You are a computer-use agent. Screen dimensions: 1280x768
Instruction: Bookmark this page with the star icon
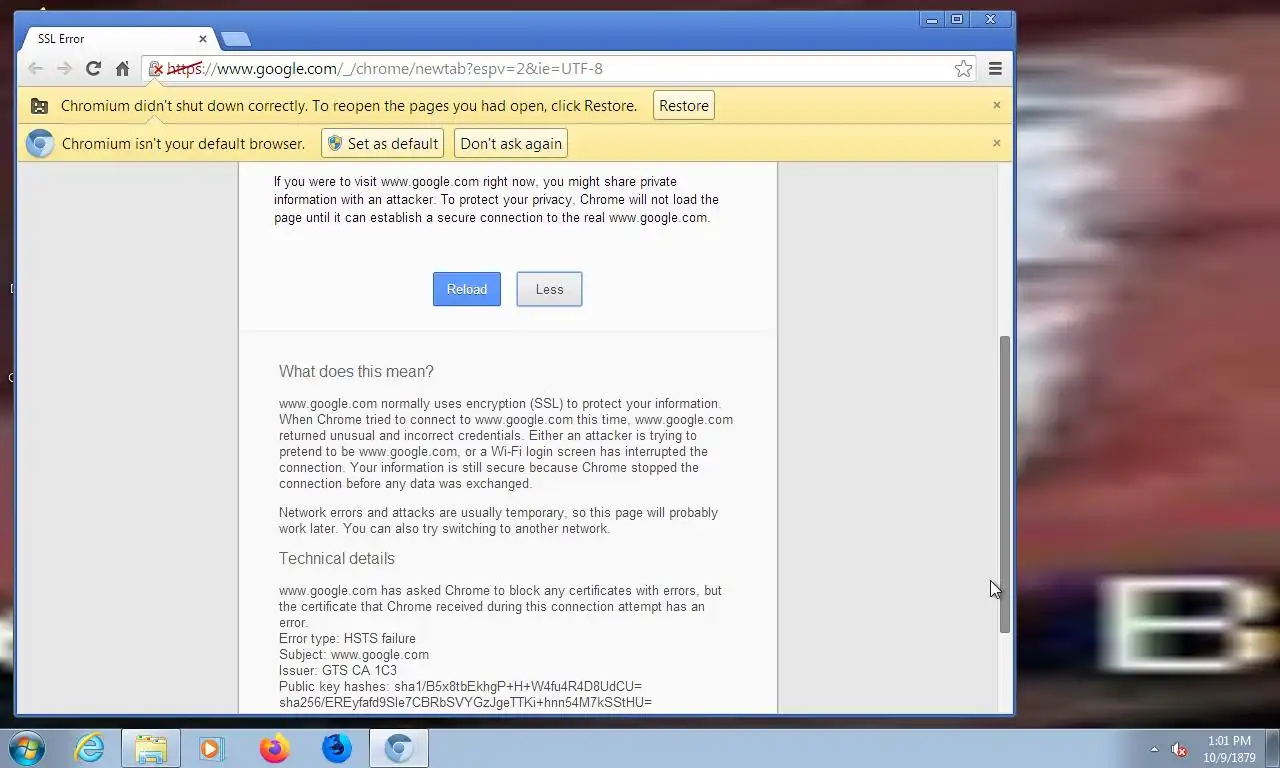[963, 69]
